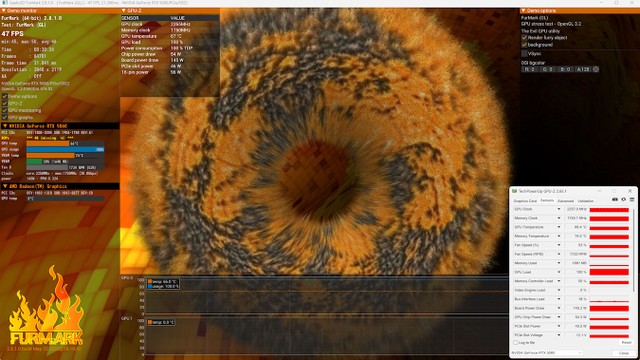Open the Advanced tab in GPU-Z
The image size is (640, 360).
coord(565,201)
